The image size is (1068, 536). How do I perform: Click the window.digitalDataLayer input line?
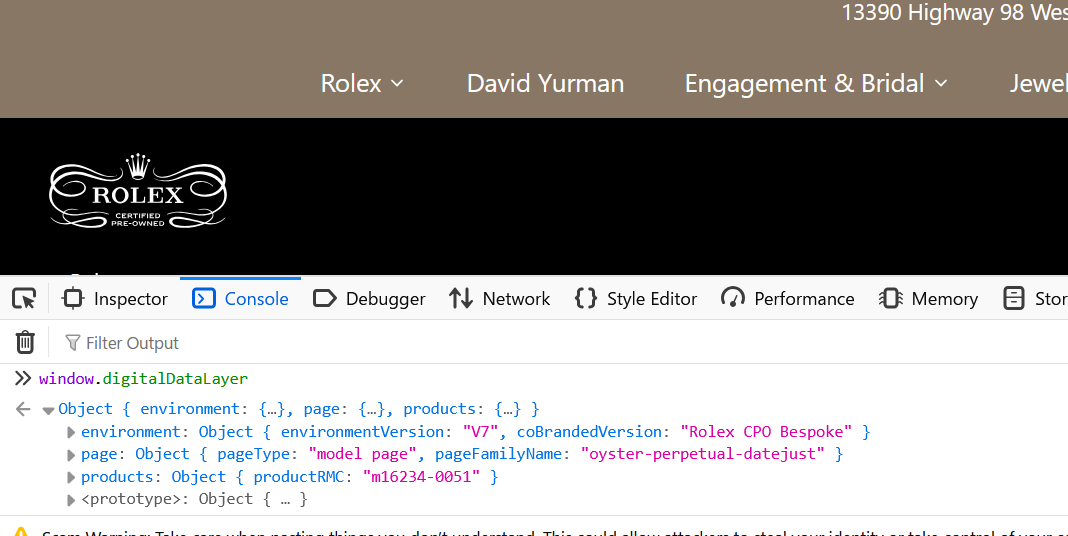(x=143, y=379)
